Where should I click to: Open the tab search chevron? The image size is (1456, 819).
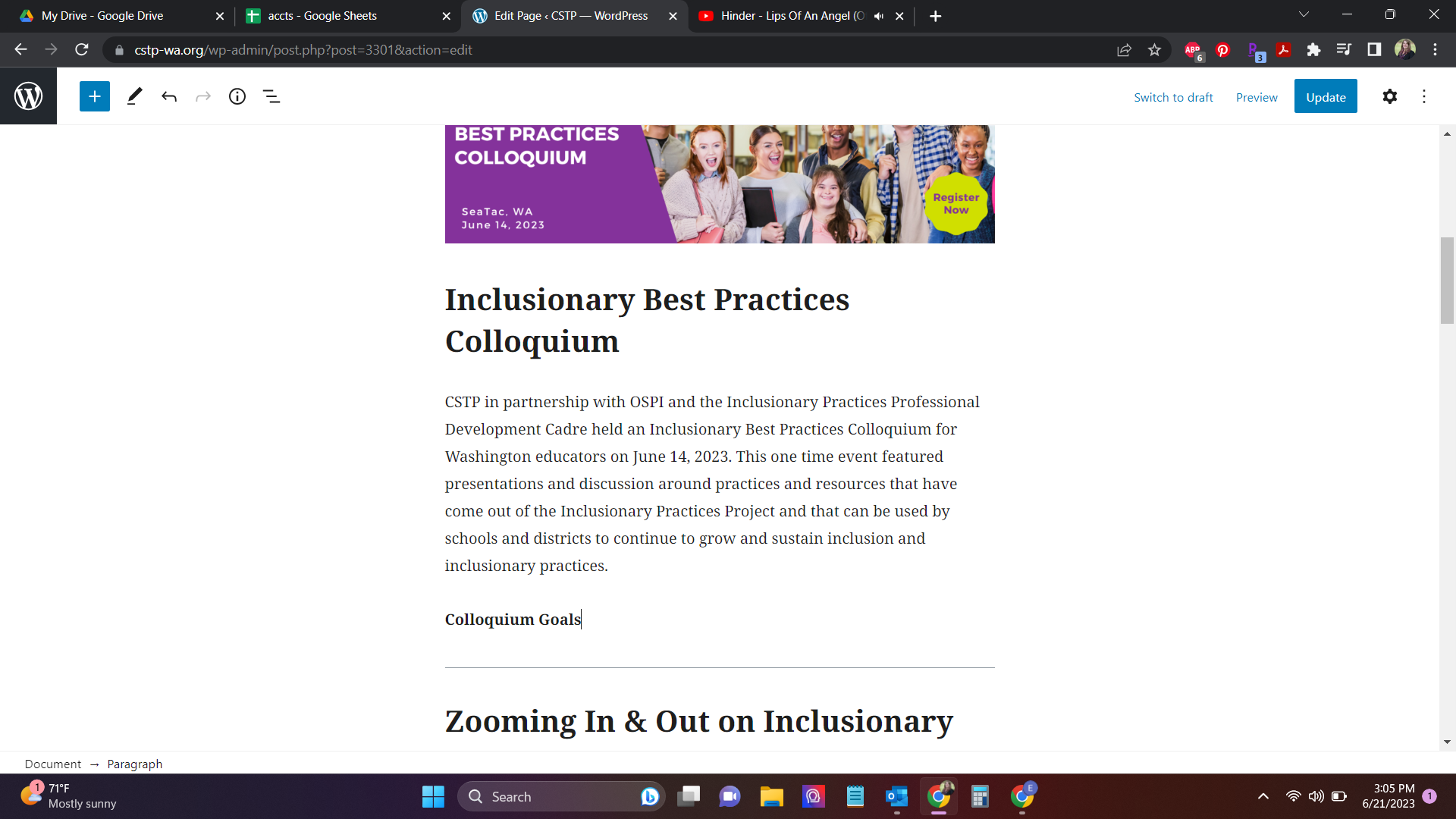[x=1304, y=14]
